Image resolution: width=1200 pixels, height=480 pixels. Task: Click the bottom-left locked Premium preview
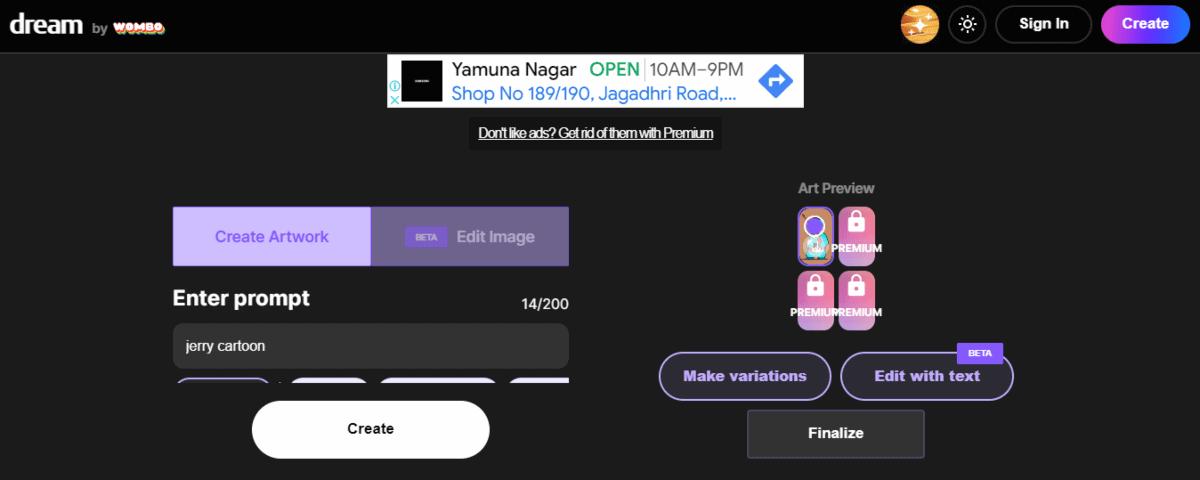815,300
